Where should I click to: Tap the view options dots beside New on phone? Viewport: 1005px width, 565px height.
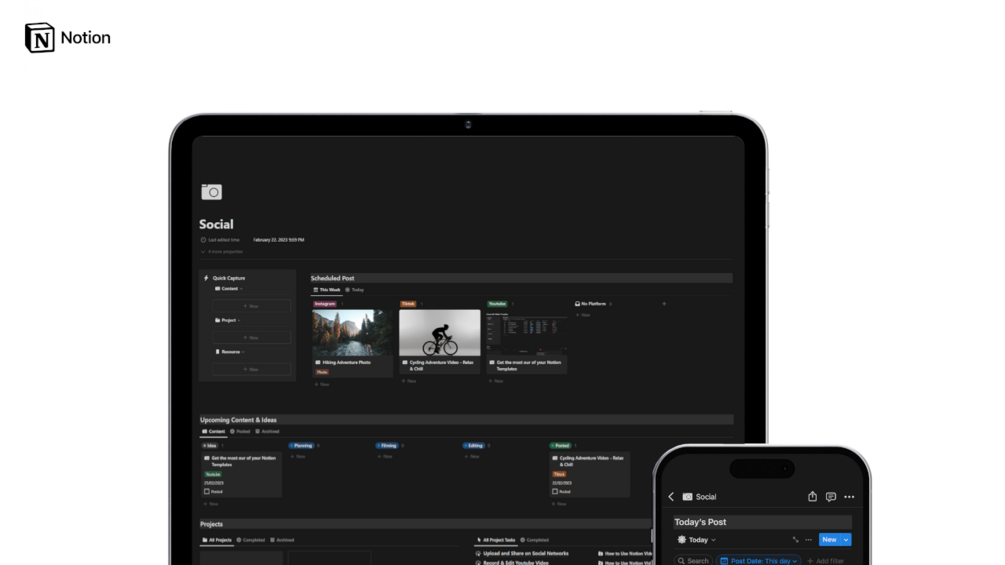(x=808, y=539)
